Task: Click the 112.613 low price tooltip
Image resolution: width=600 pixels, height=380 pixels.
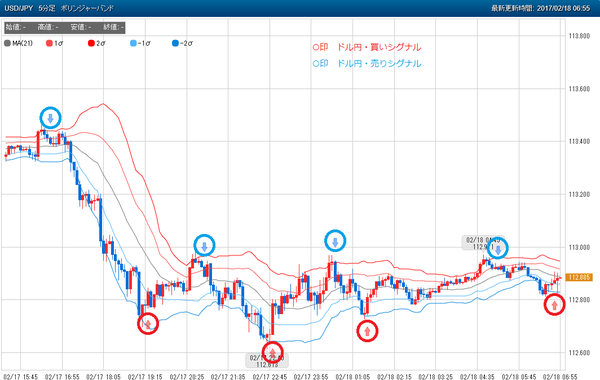Action: (x=267, y=361)
